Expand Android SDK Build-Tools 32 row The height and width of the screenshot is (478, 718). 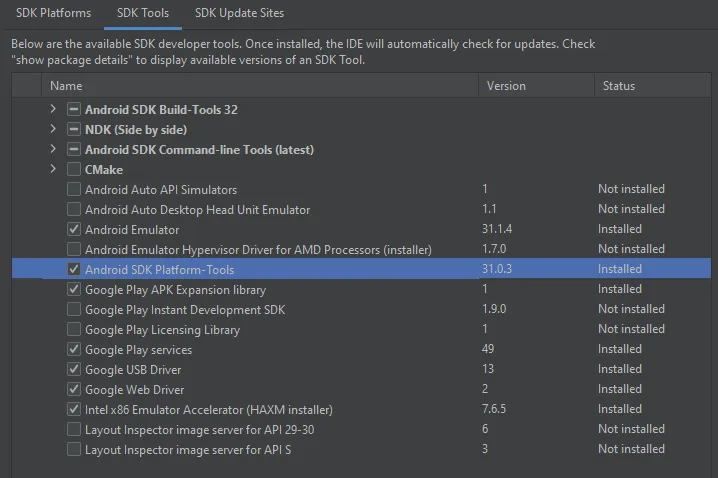coord(53,109)
